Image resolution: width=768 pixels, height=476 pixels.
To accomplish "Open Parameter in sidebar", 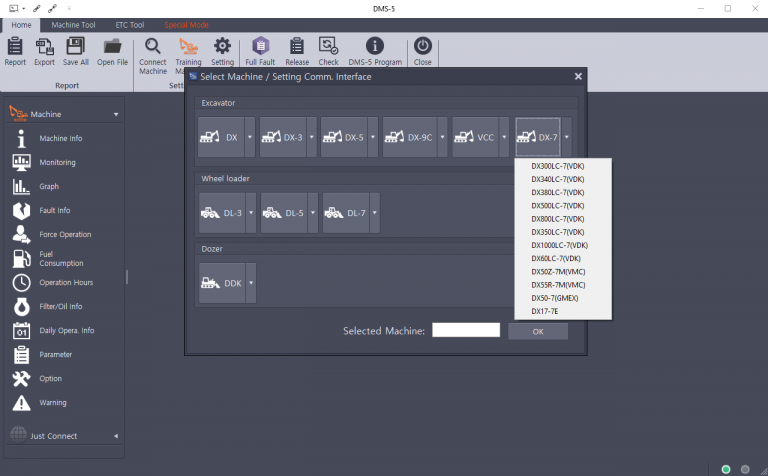I will click(55, 355).
